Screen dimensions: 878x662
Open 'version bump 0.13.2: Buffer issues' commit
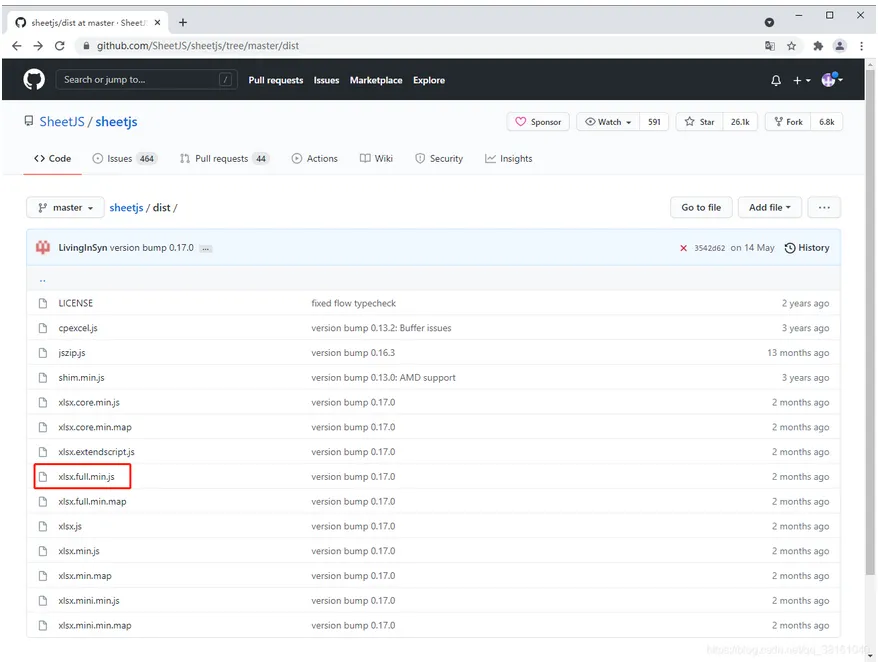381,328
